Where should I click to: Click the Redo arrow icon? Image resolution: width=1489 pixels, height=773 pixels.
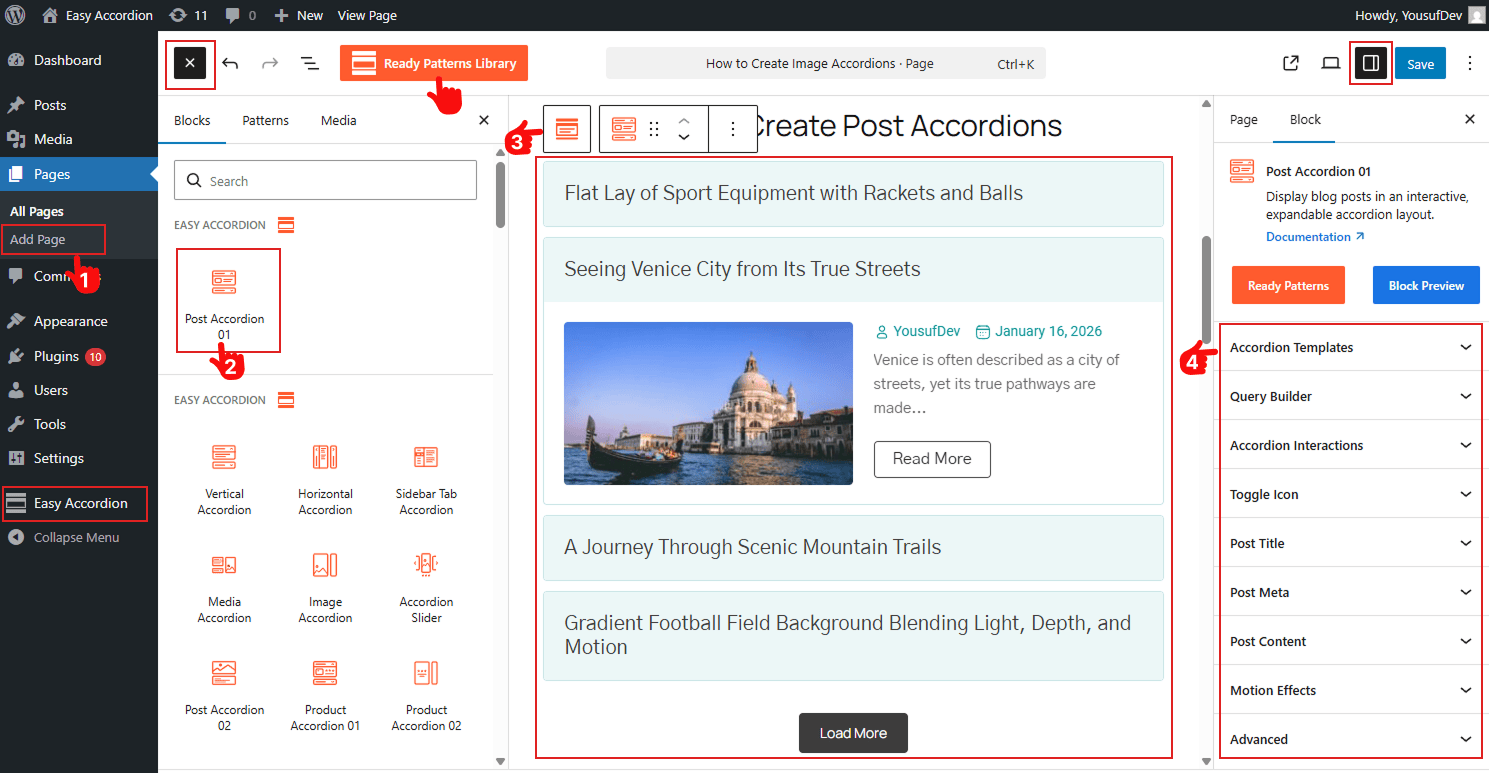tap(270, 63)
